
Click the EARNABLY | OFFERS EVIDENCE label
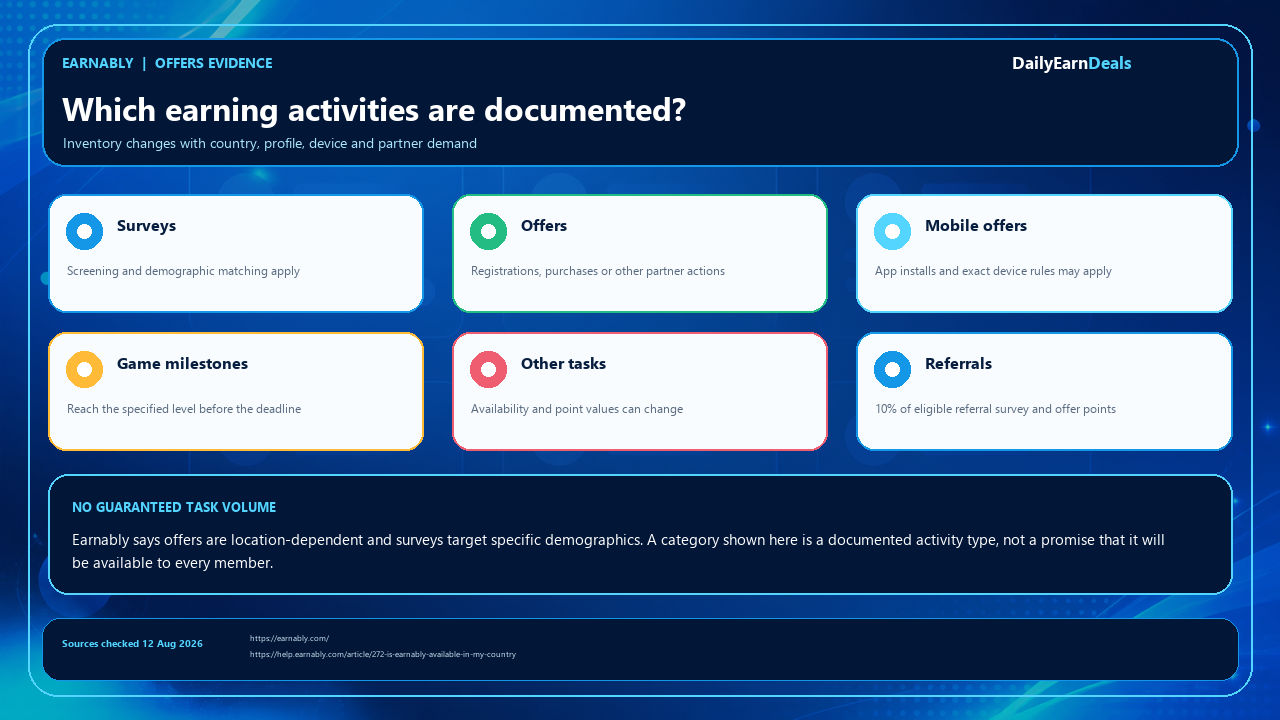(x=167, y=63)
